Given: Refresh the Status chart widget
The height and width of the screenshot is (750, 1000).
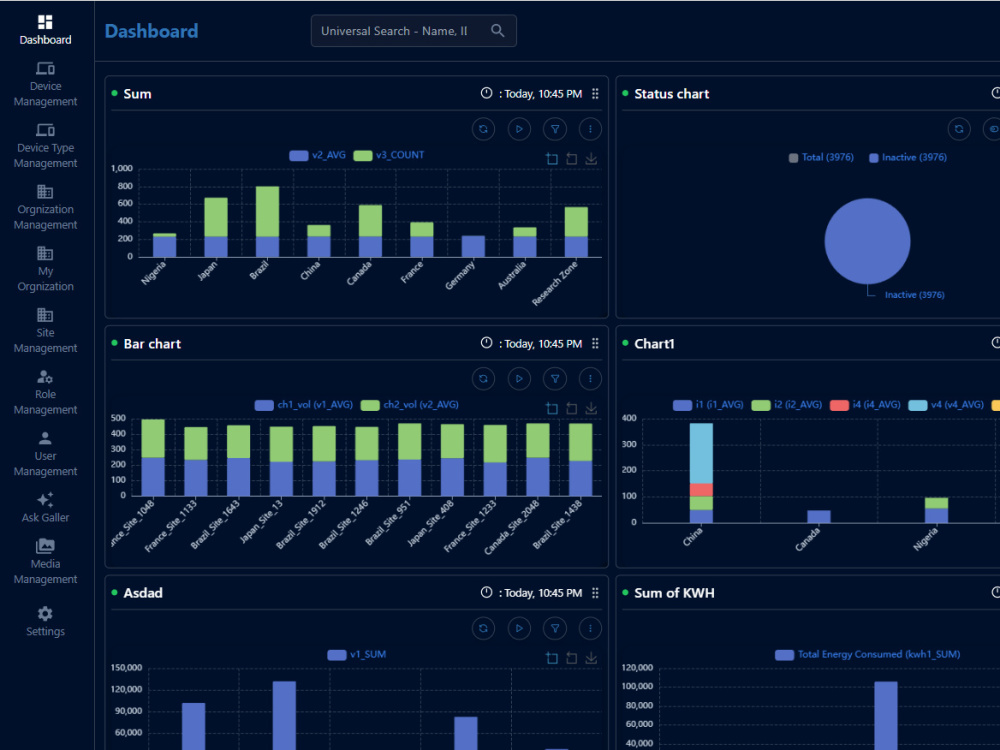Looking at the screenshot, I should point(959,129).
